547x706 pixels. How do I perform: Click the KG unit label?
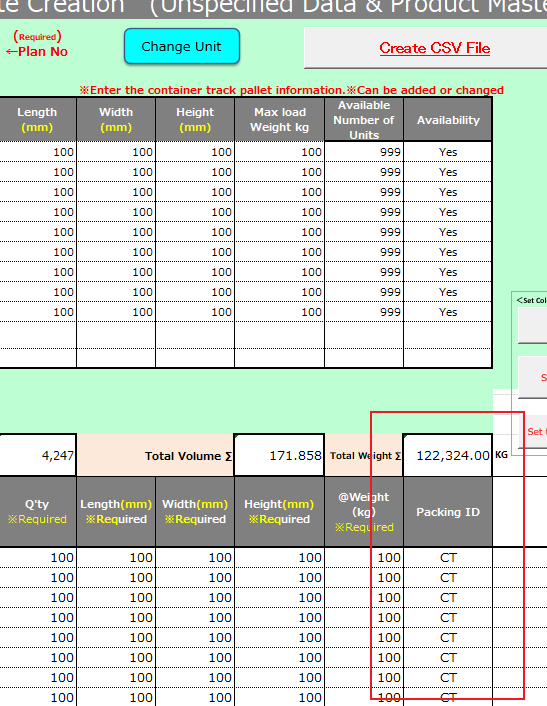pyautogui.click(x=502, y=455)
